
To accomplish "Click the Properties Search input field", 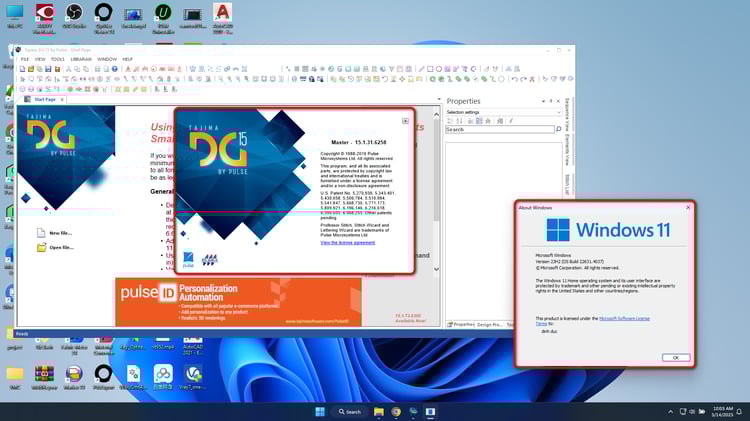I will coord(500,129).
